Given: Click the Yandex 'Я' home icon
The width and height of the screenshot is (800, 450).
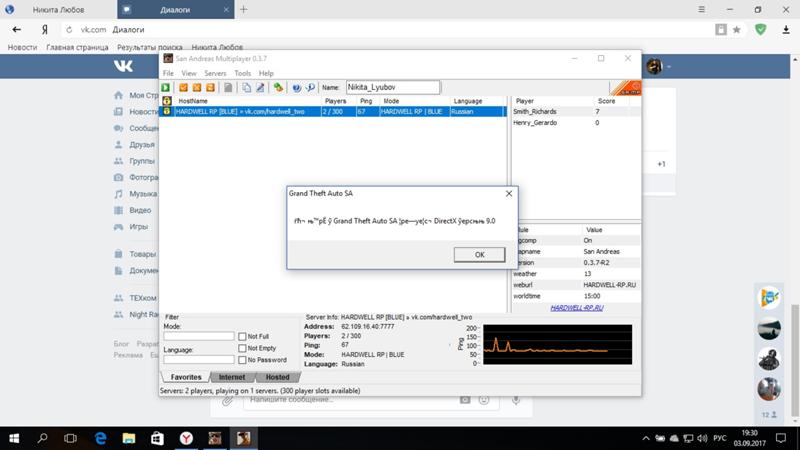Looking at the screenshot, I should [x=45, y=30].
